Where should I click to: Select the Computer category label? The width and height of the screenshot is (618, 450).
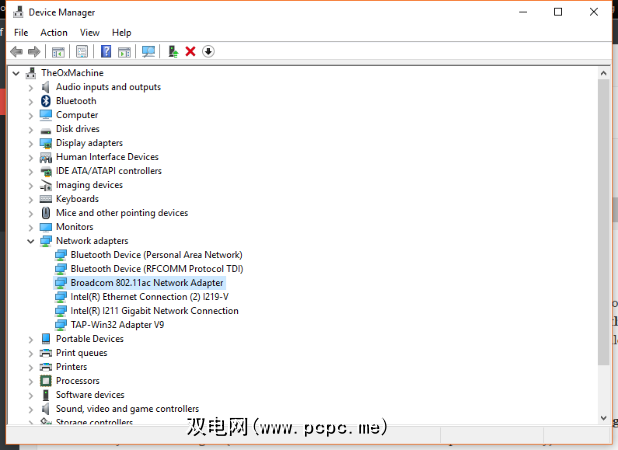77,115
